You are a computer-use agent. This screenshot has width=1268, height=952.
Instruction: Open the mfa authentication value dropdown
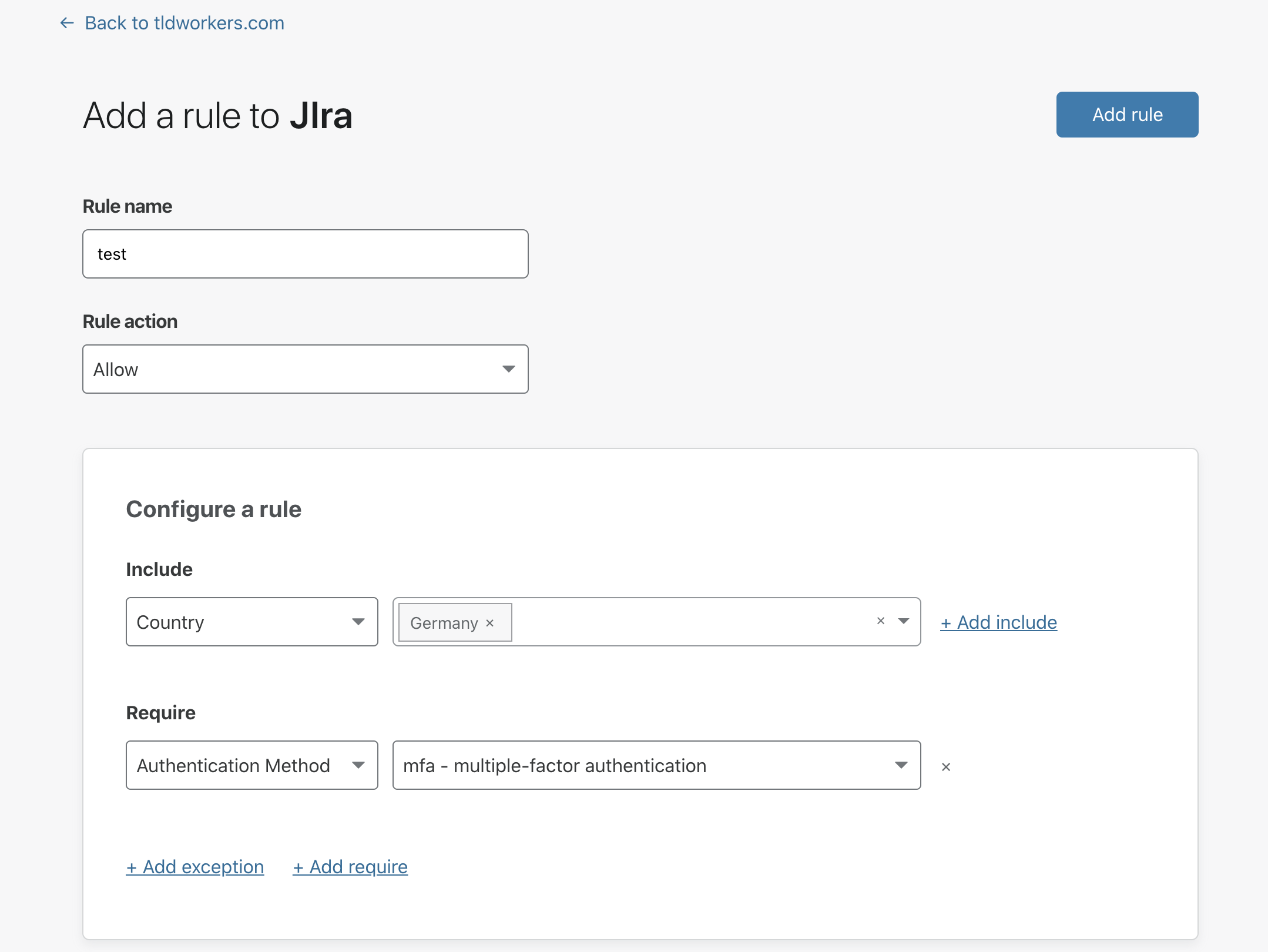(x=656, y=765)
